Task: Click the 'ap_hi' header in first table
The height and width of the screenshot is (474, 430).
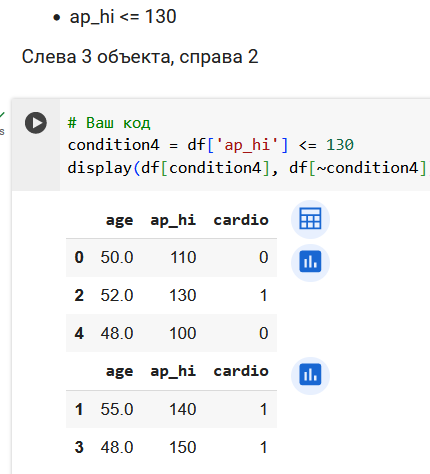Action: tap(173, 220)
